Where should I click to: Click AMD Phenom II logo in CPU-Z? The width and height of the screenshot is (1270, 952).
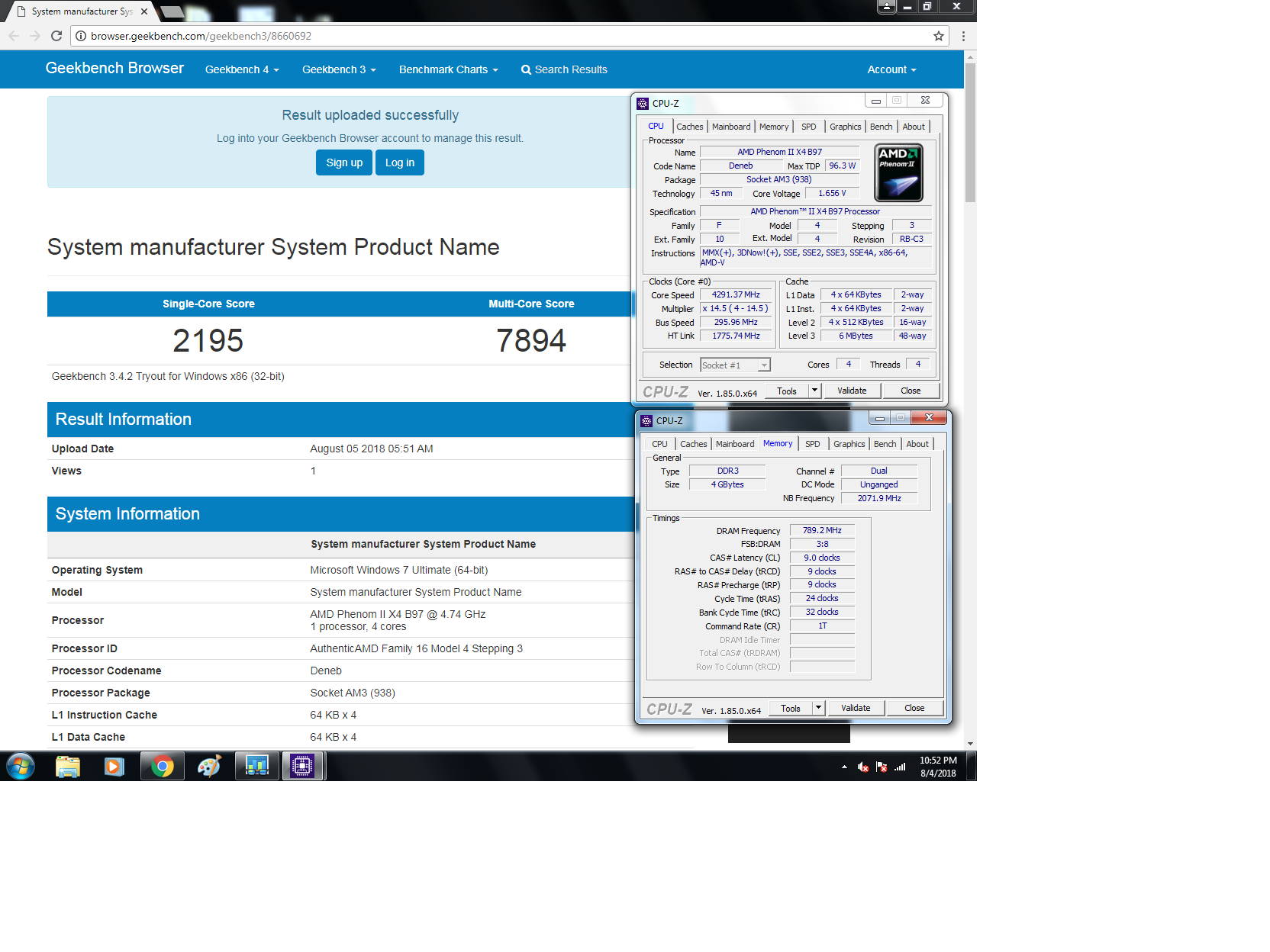[898, 172]
